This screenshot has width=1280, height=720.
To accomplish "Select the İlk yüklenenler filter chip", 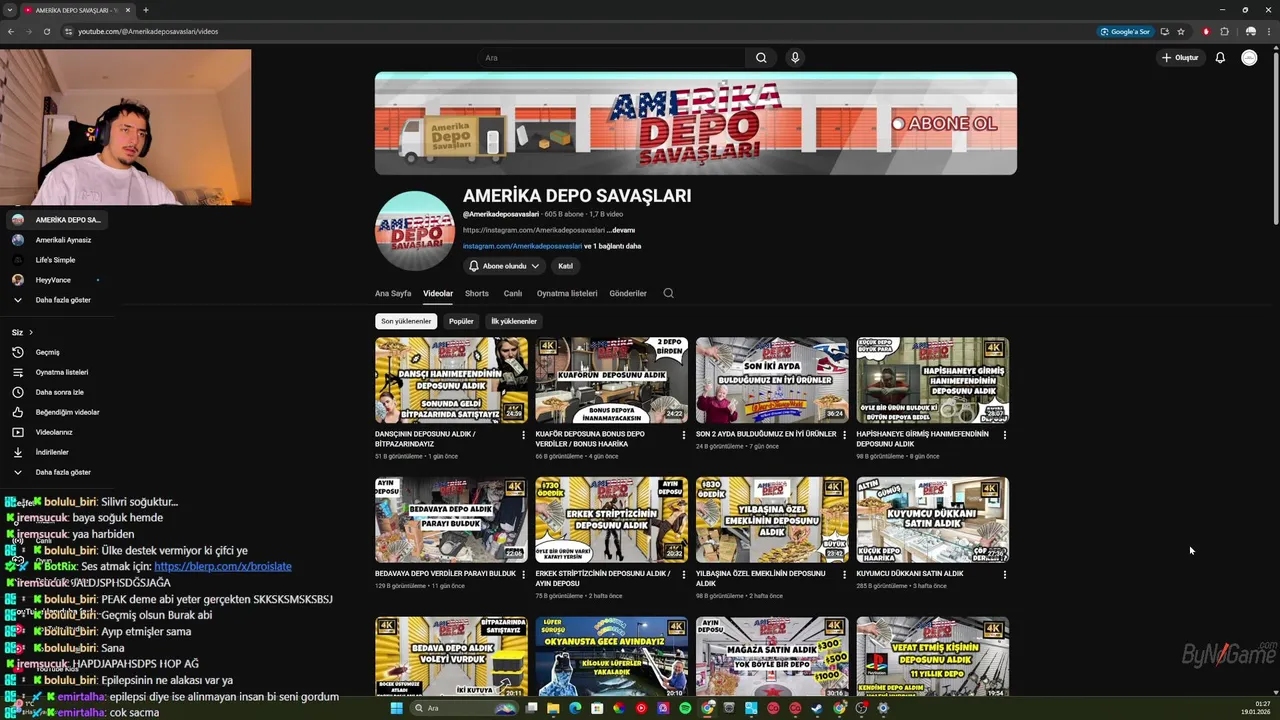I will 514,321.
